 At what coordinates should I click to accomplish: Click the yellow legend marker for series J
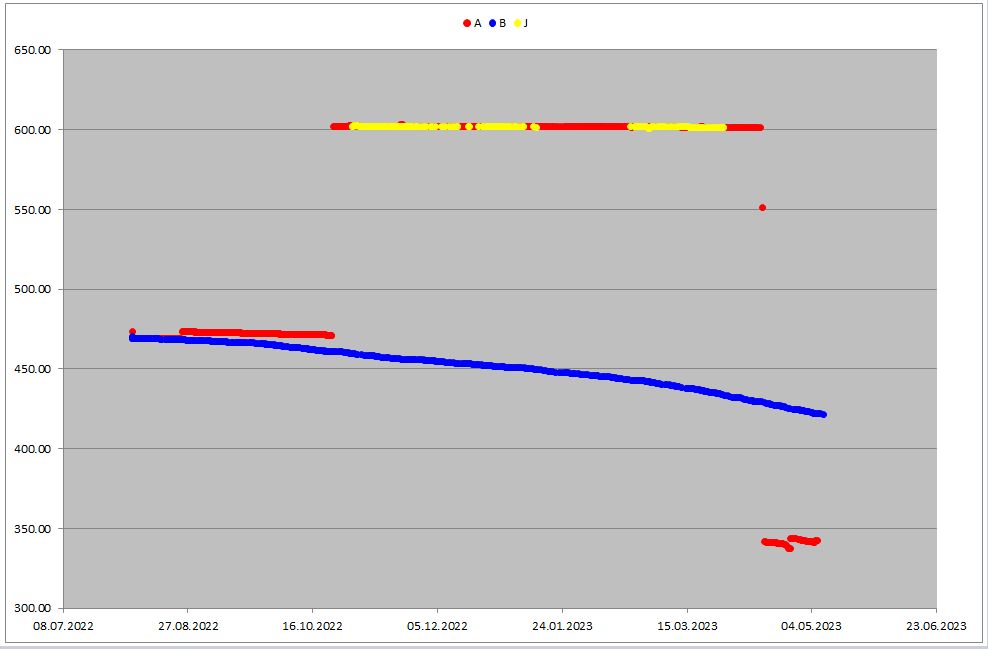tap(518, 23)
